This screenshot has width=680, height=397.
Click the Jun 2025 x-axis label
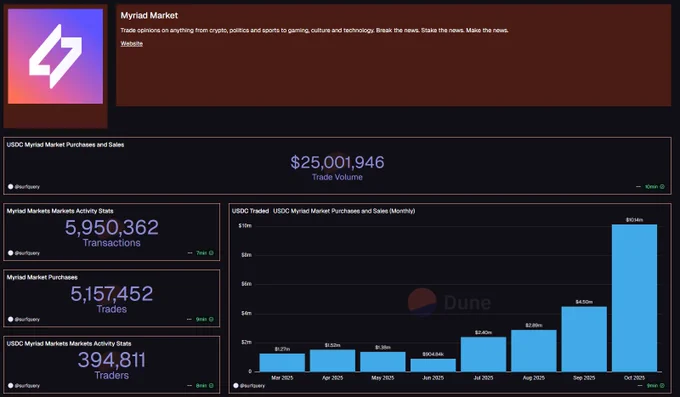[x=433, y=378]
